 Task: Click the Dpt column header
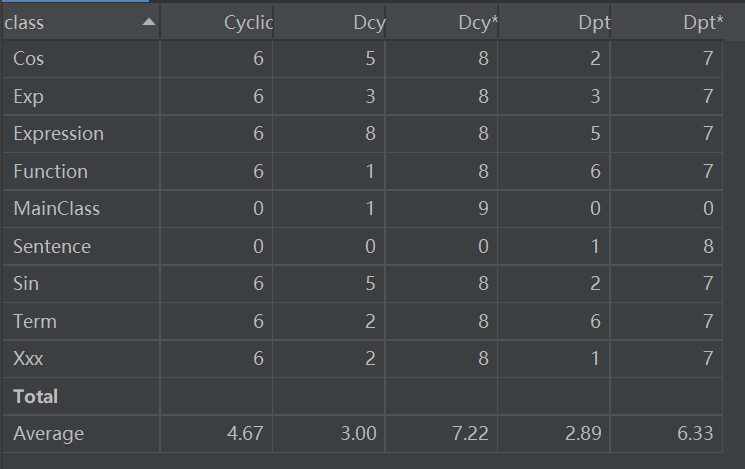[x=594, y=22]
